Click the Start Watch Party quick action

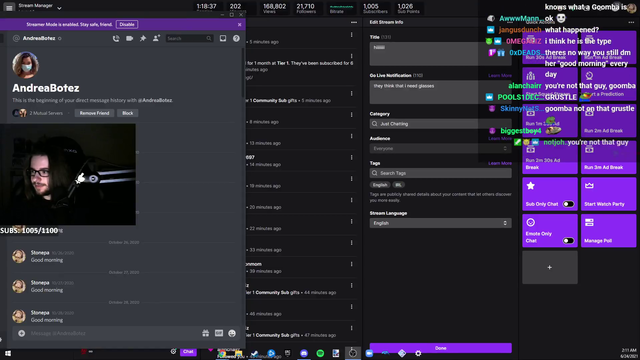pyautogui.click(x=608, y=194)
